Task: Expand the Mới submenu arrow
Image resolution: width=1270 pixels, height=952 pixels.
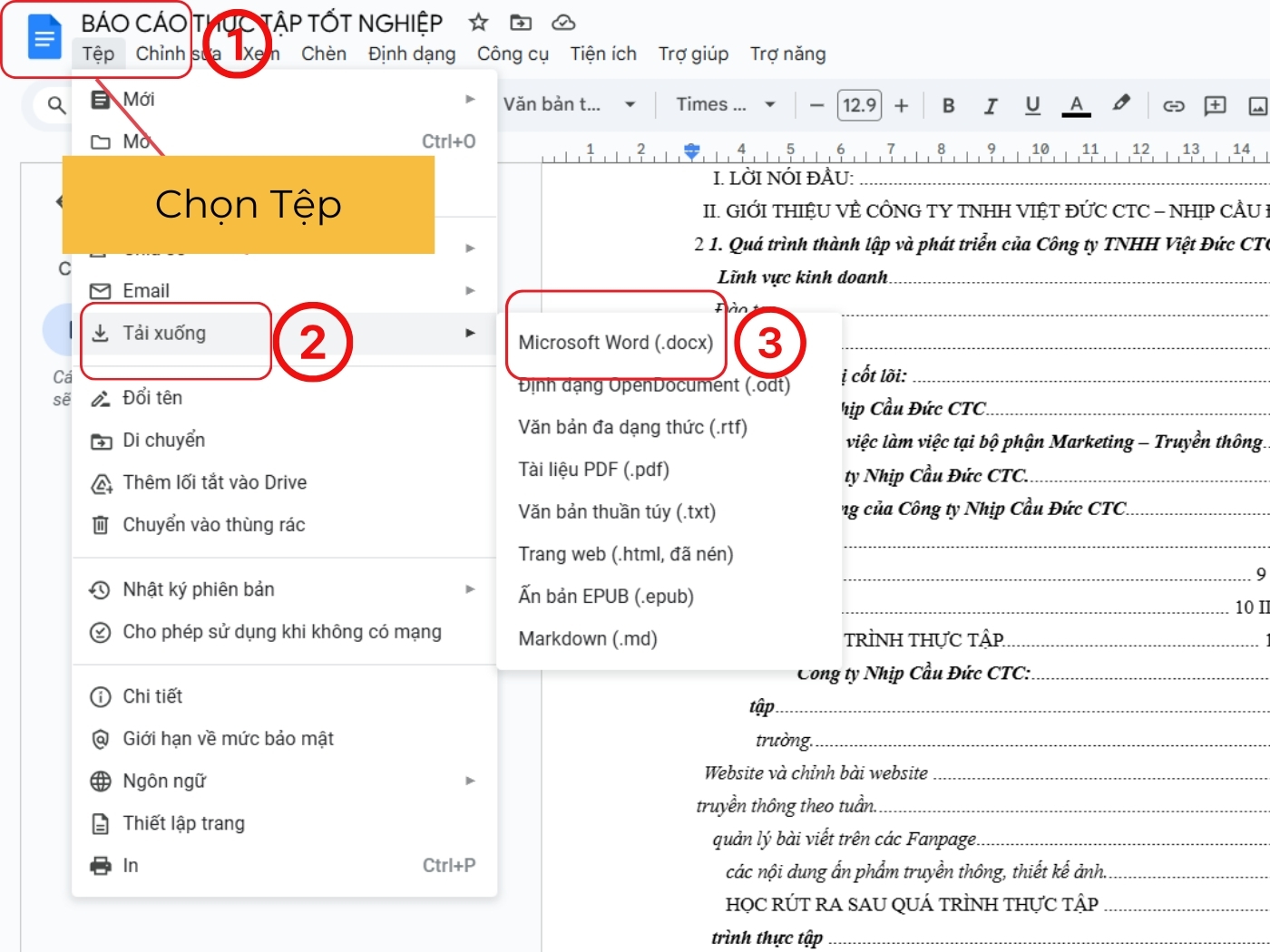Action: (x=470, y=99)
